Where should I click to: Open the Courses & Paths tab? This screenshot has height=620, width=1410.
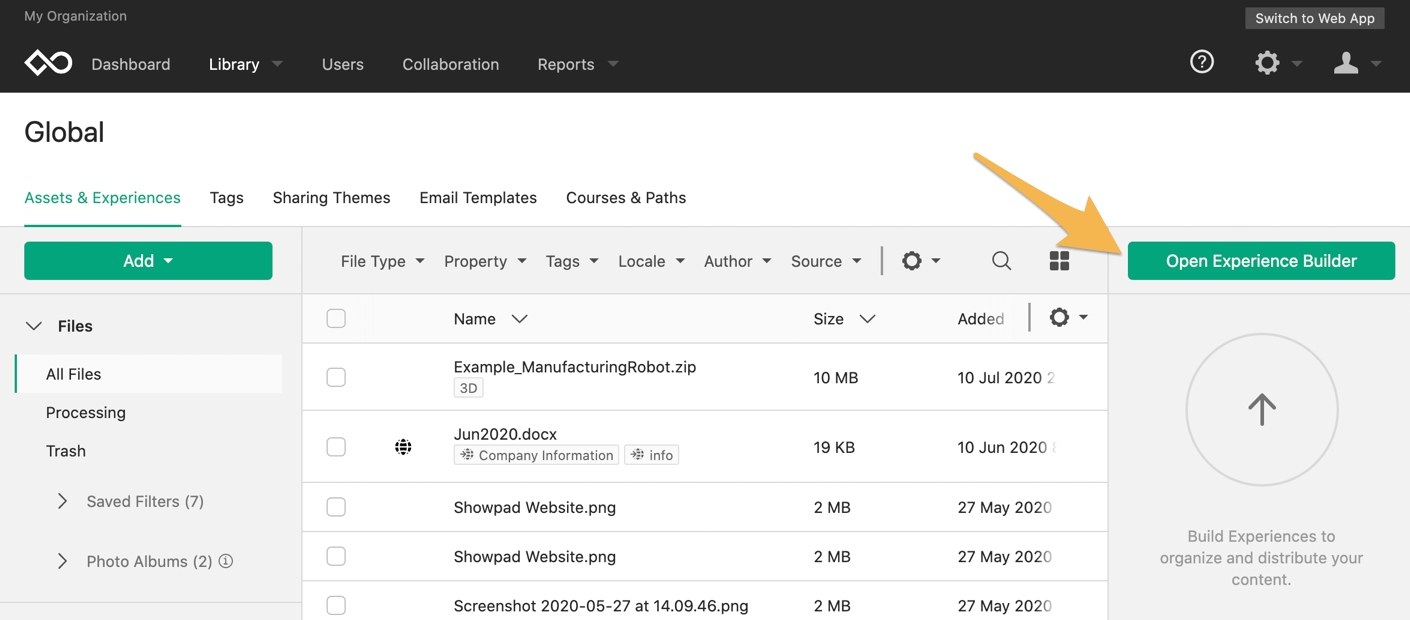click(626, 197)
